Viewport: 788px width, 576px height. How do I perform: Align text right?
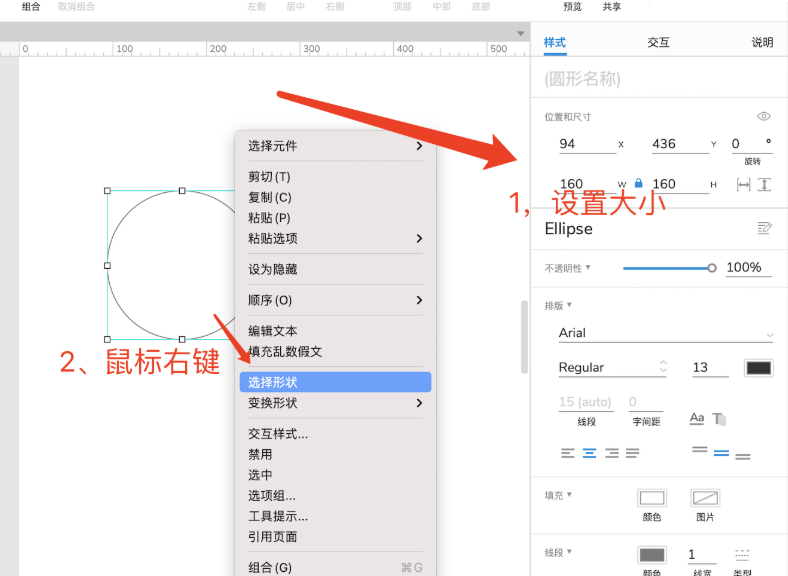[612, 453]
